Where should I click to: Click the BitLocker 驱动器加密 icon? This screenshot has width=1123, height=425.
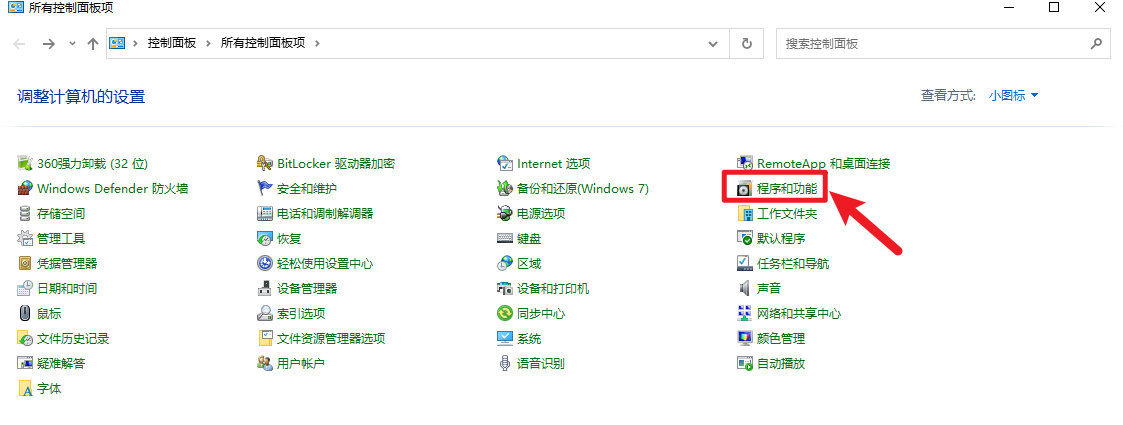(265, 164)
